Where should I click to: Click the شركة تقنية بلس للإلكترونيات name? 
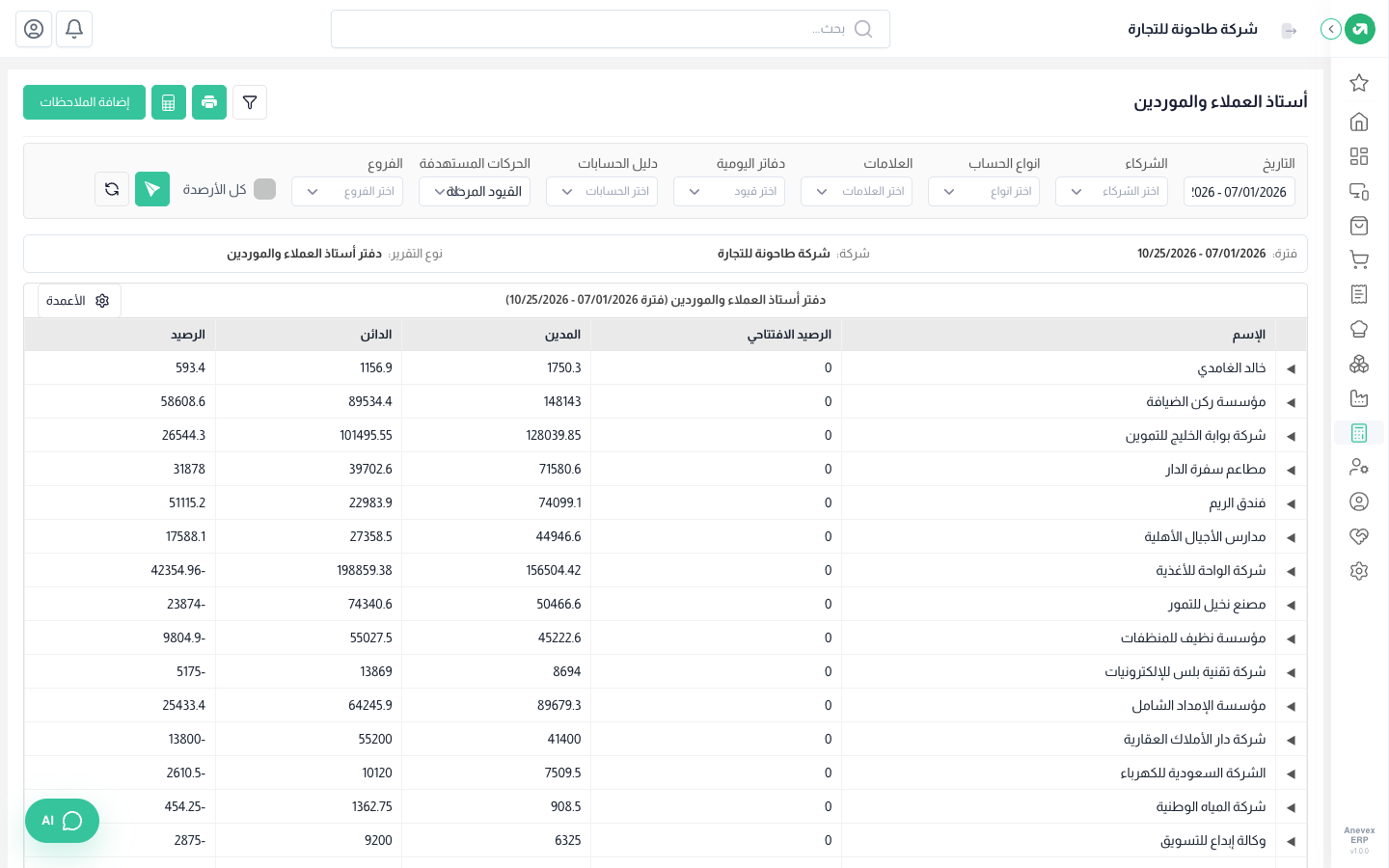1185,671
